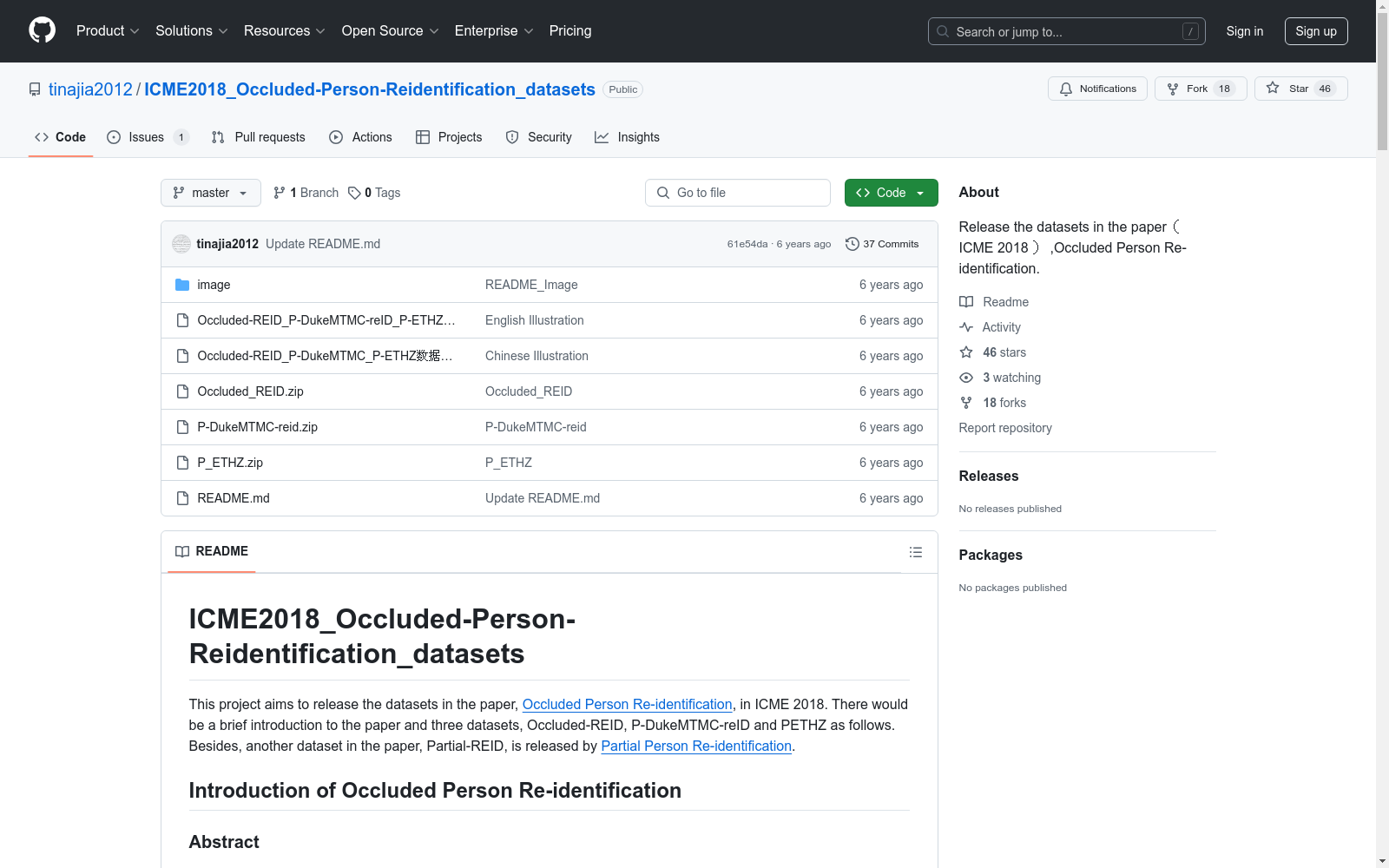
Task: Click the English Illustration commit message
Action: point(535,320)
